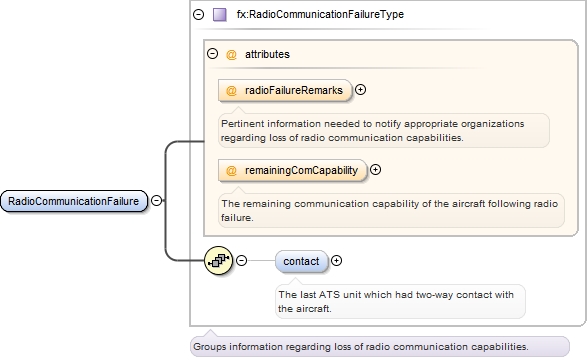Viewport: 588px width, 360px height.
Task: Expand the radioFailureRemarks attribute details
Action: [360, 90]
